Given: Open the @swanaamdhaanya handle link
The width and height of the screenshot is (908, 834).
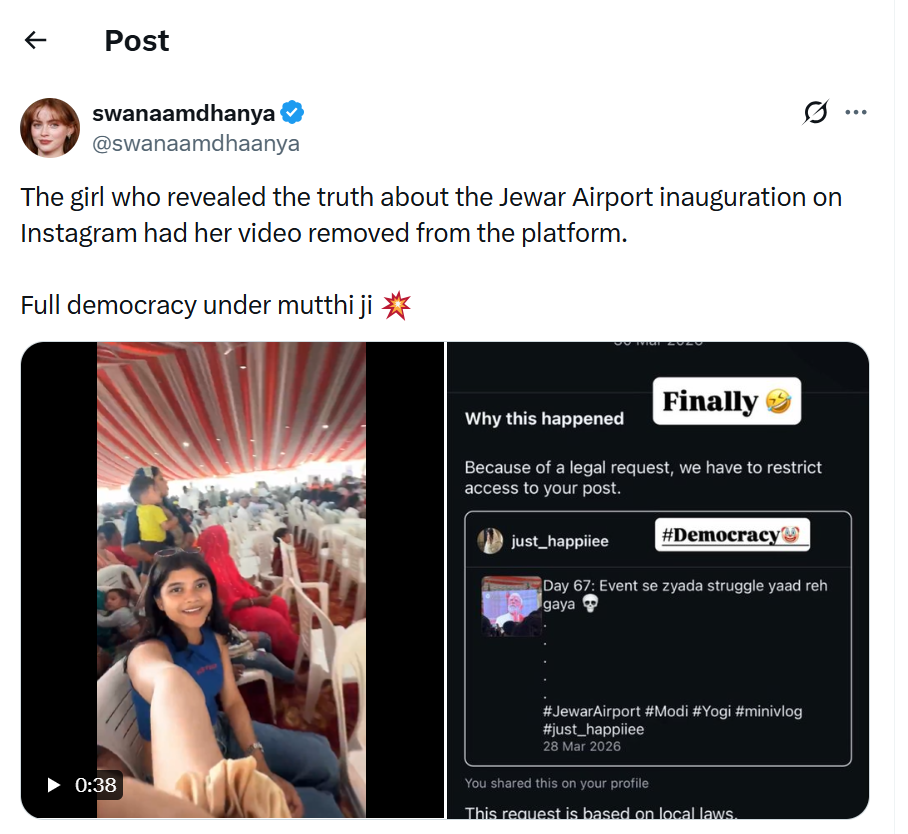Looking at the screenshot, I should [x=195, y=143].
